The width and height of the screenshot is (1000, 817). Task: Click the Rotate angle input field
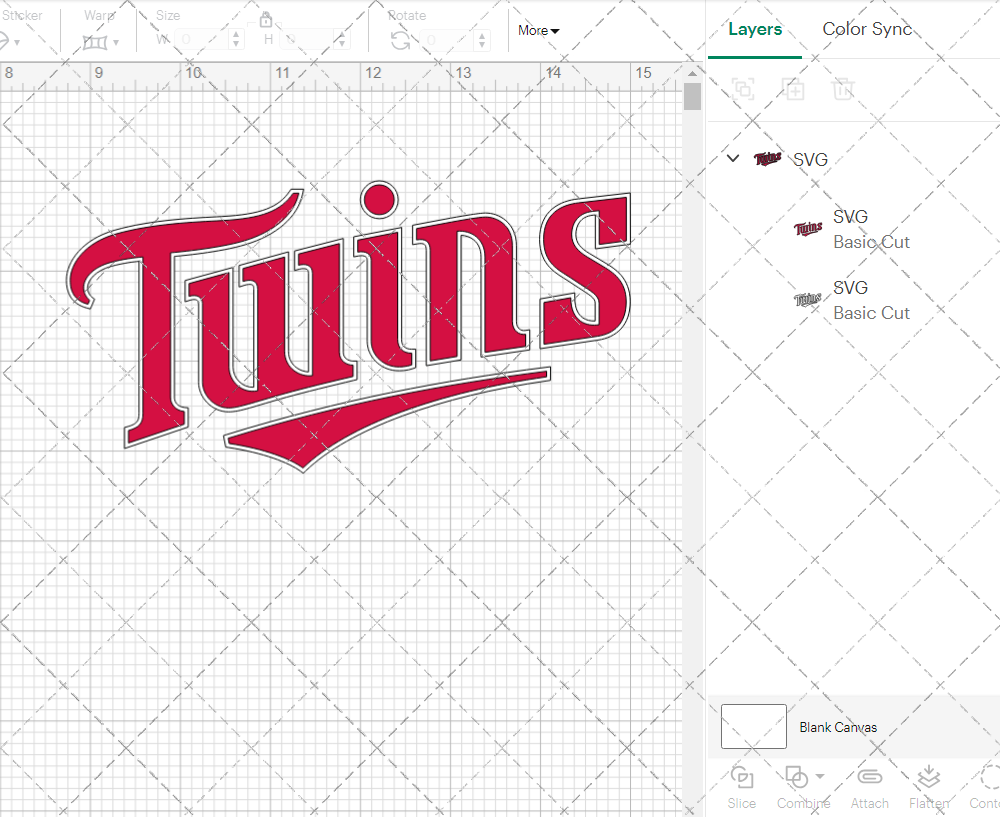click(x=447, y=41)
